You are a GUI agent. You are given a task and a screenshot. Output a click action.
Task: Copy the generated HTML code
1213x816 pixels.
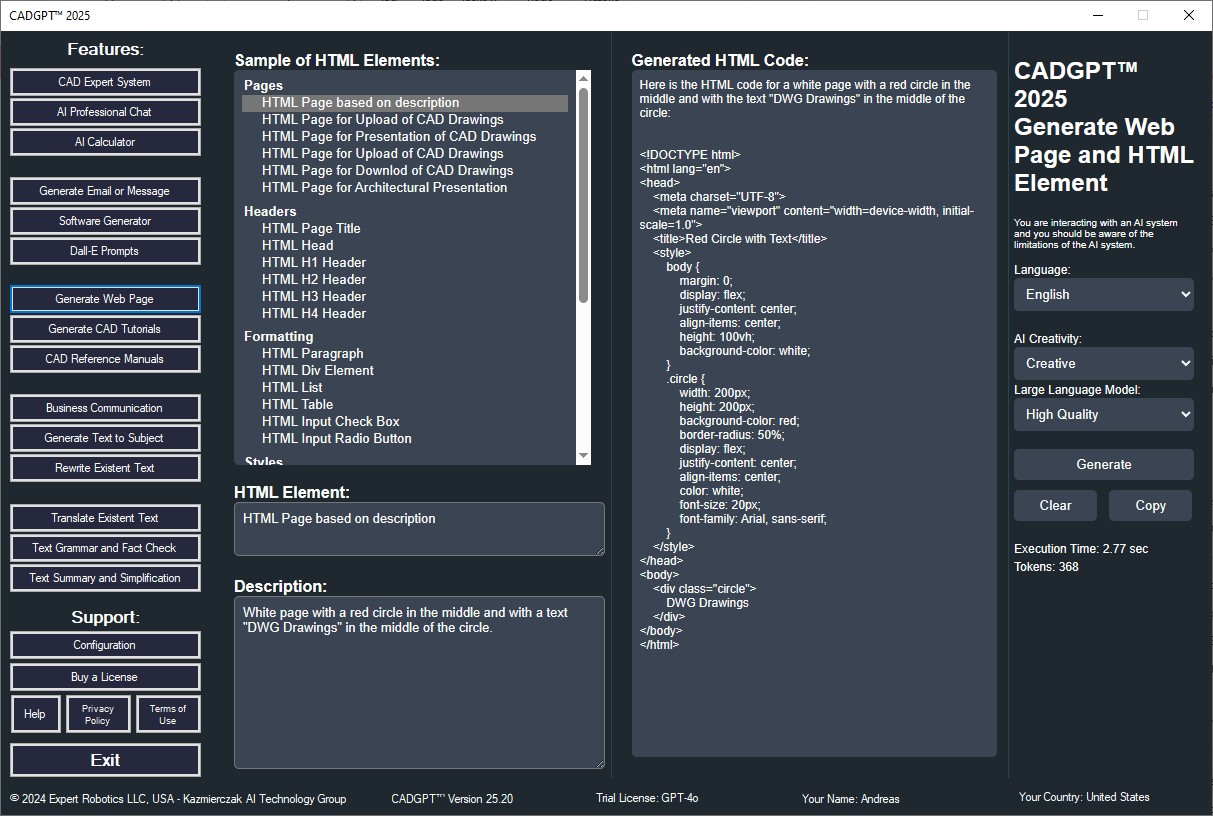(x=1150, y=505)
